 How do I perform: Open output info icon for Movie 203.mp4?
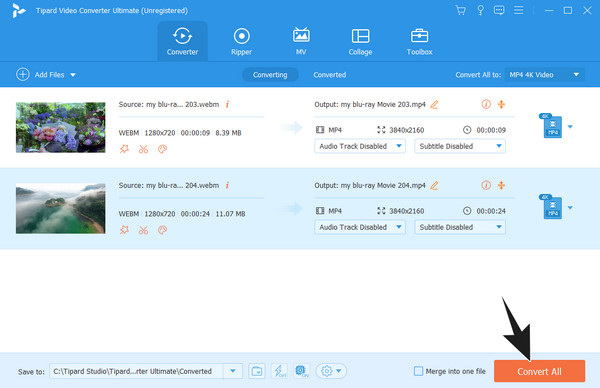[486, 104]
